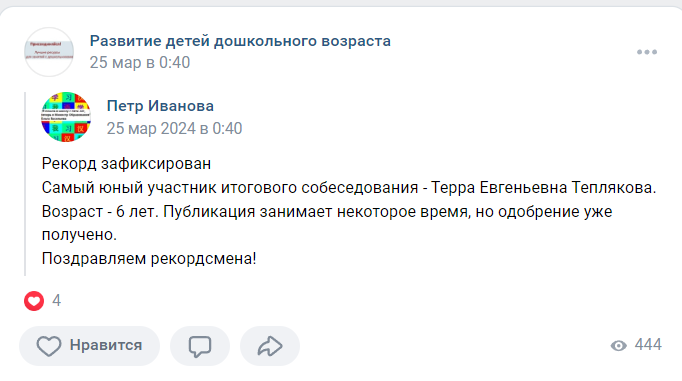Open the post timestamp 25 мар в 0:40
Viewport: 682px width, 381px height.
[140, 63]
